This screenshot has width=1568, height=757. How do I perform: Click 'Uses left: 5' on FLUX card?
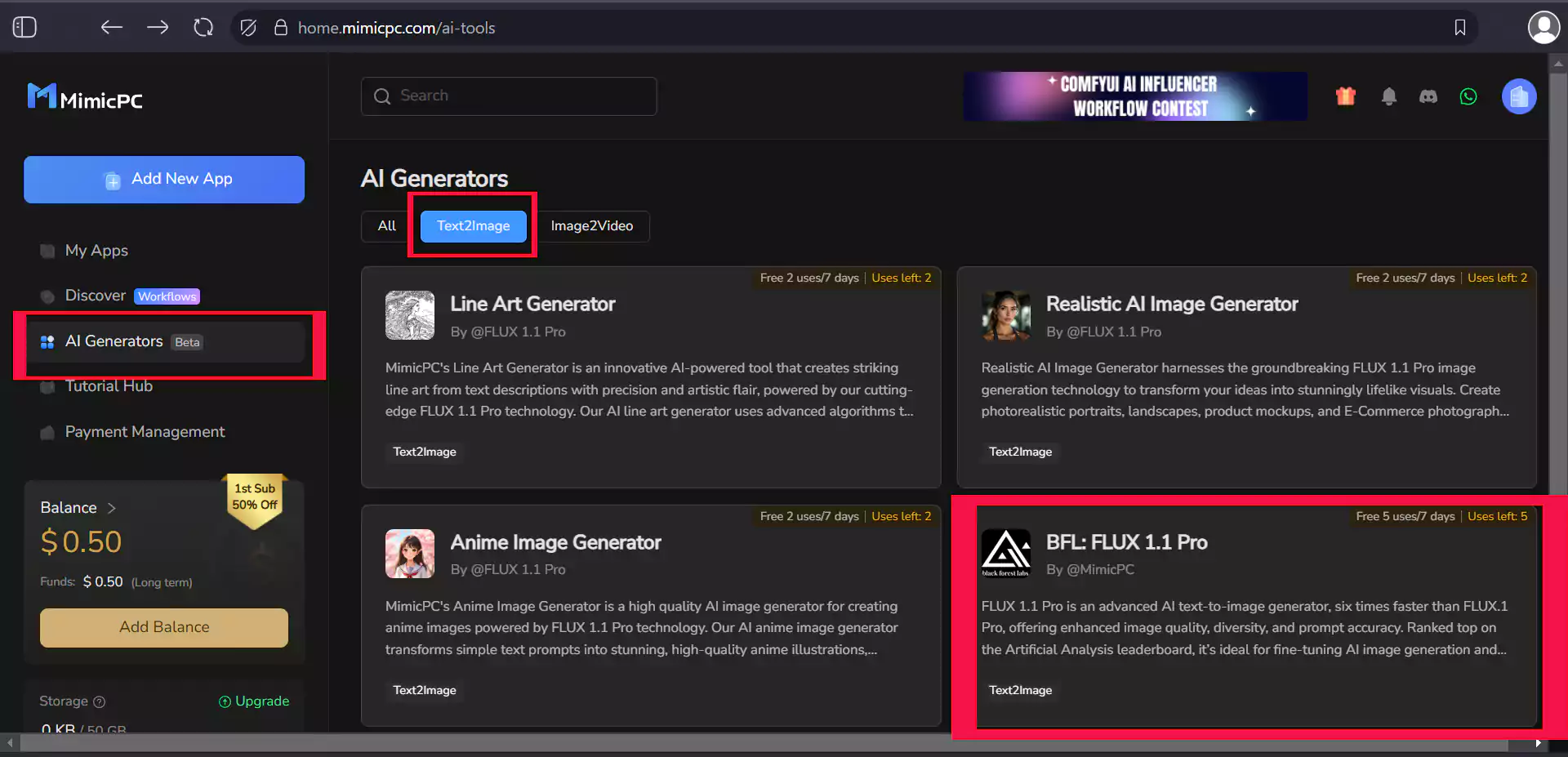[x=1497, y=517]
